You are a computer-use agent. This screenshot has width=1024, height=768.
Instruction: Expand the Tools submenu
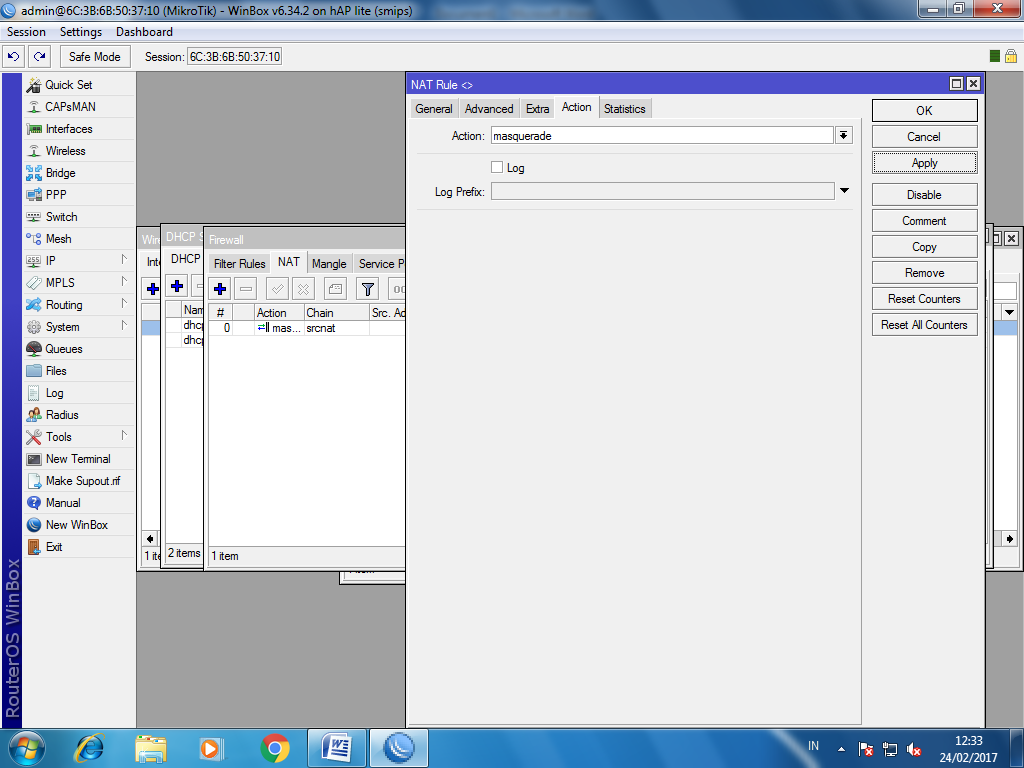pos(79,437)
